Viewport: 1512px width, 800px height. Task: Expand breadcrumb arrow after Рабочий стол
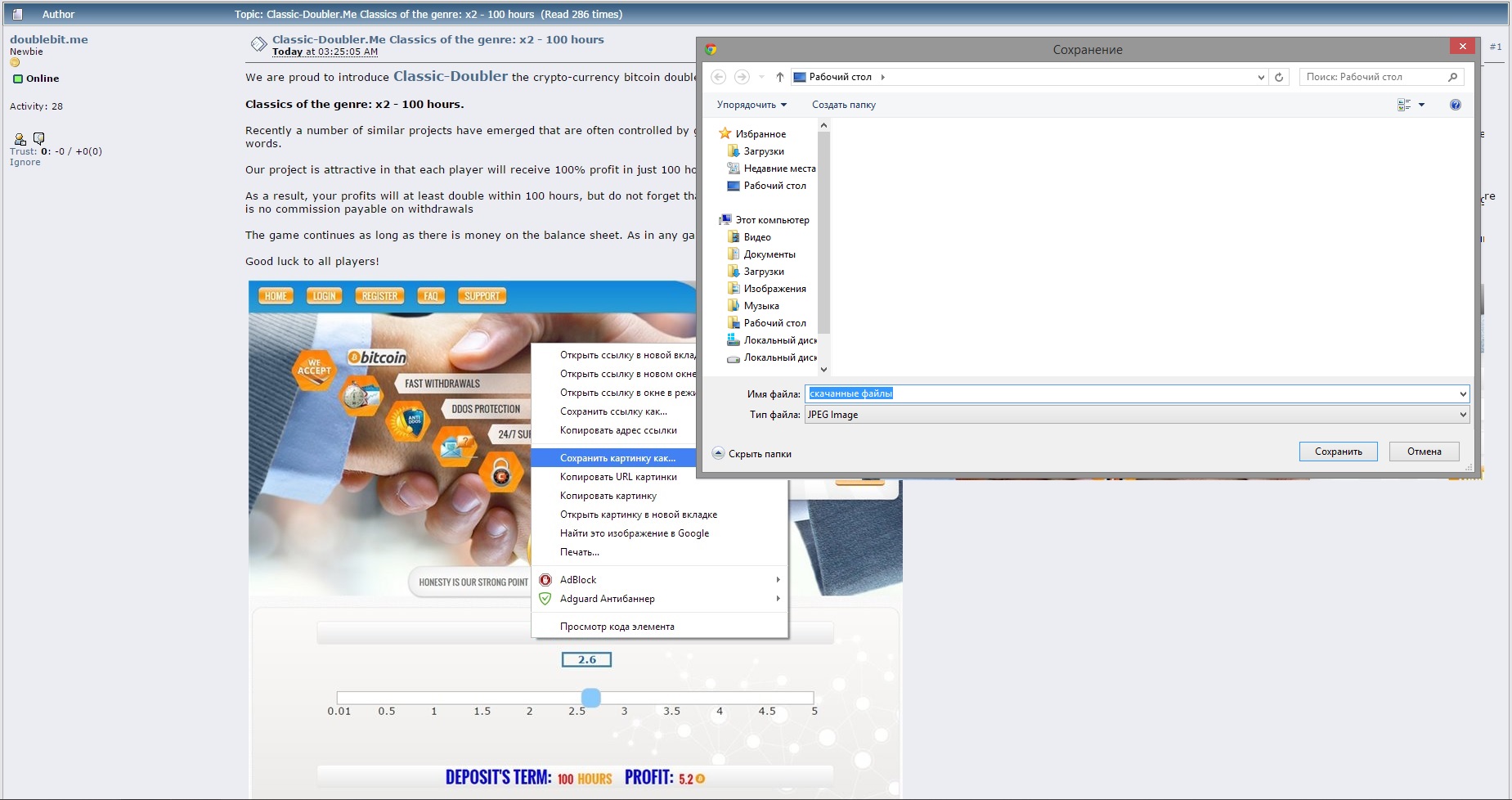click(883, 77)
